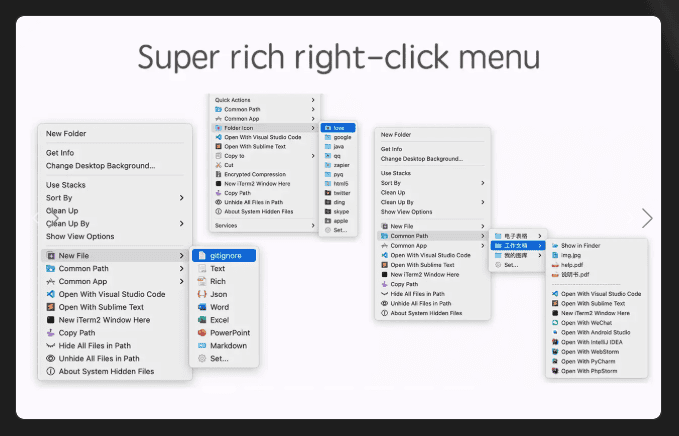Choose the Text file icon in the New File submenu

click(x=202, y=268)
